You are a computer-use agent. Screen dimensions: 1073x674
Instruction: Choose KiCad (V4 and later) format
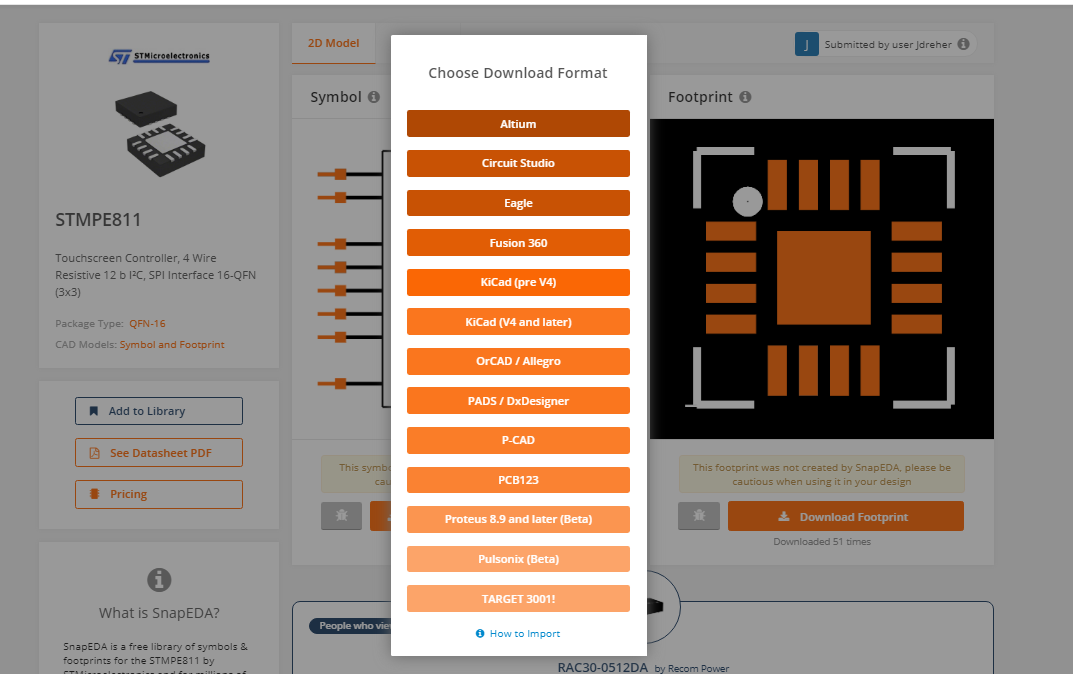click(x=518, y=322)
